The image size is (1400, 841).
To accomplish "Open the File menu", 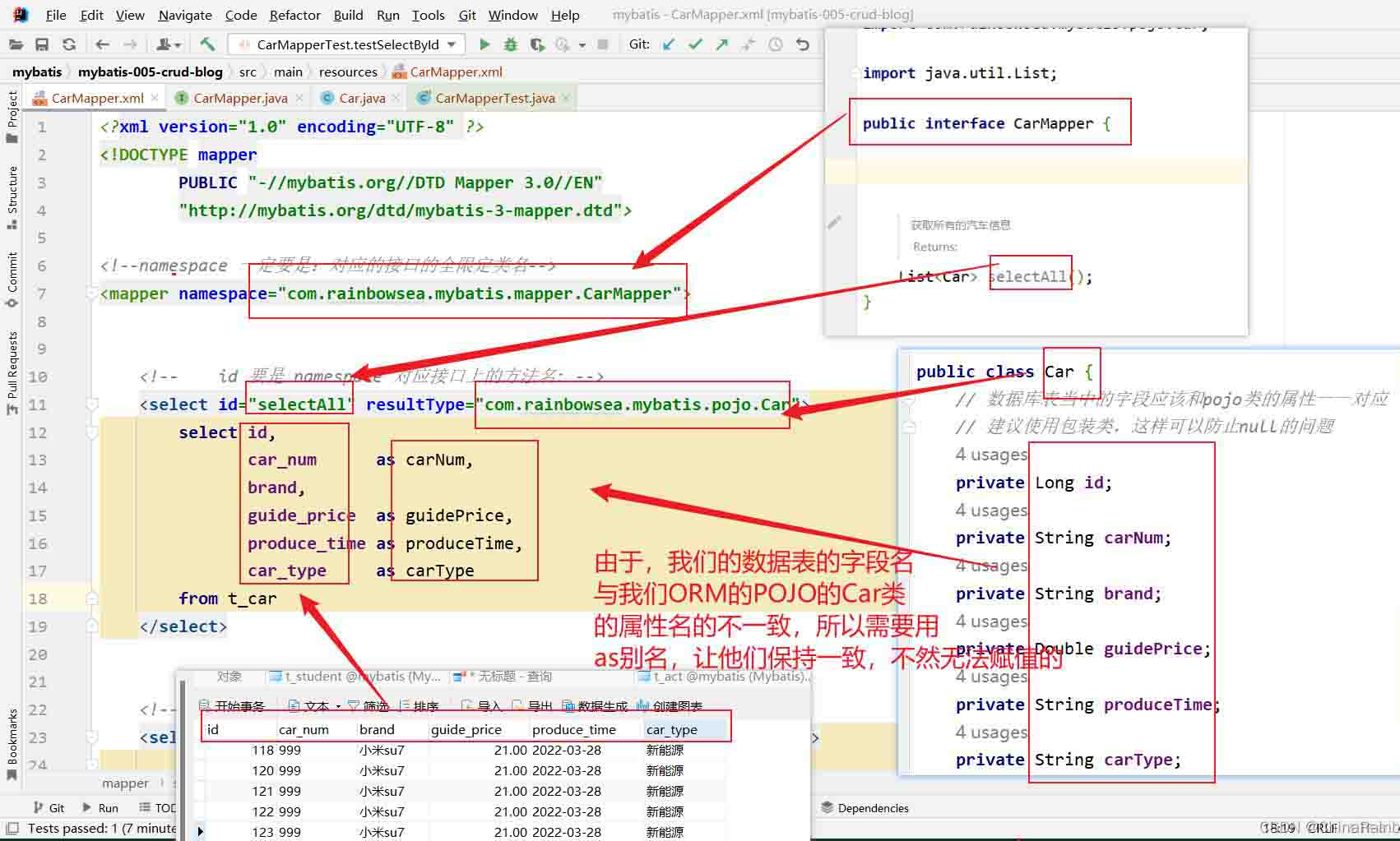I will coord(56,15).
